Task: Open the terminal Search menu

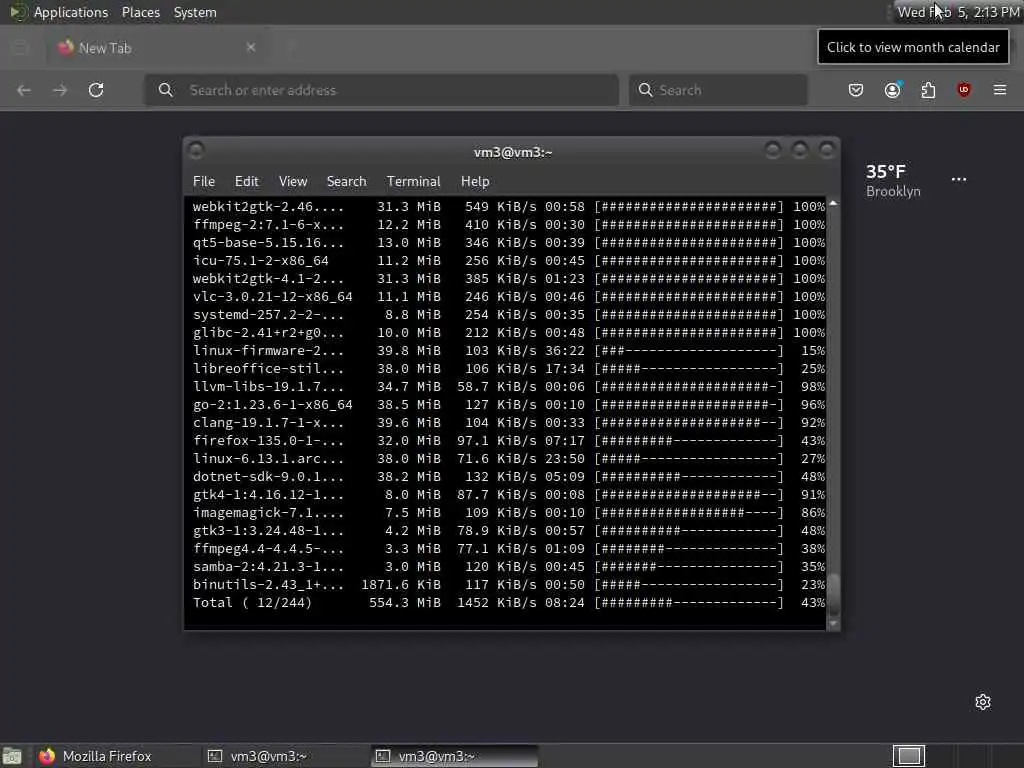Action: 346,182
